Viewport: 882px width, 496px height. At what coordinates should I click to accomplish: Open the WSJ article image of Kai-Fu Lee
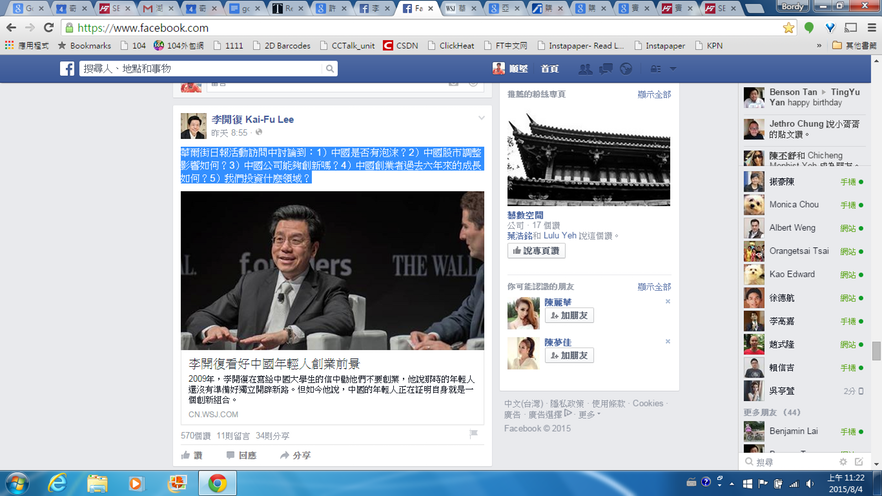(332, 270)
